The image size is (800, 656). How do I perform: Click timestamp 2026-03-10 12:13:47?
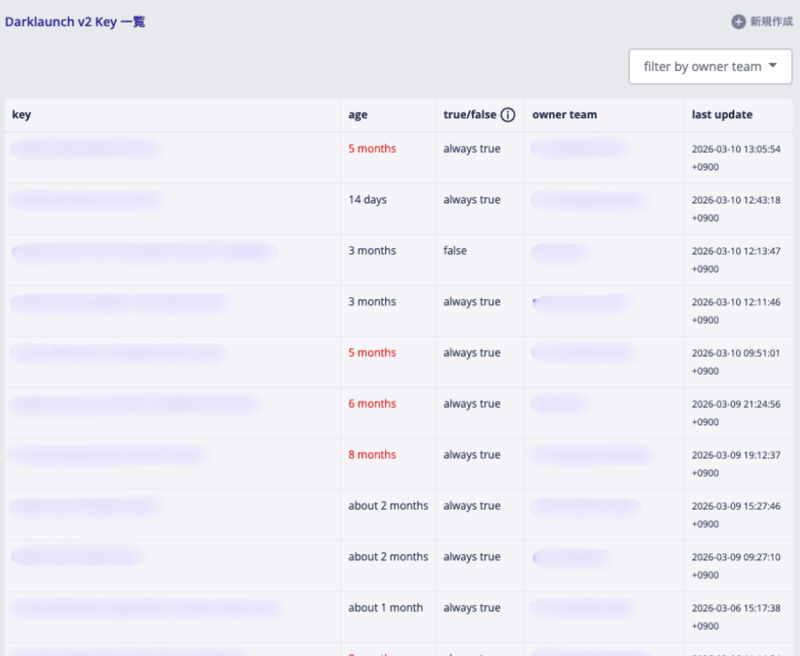tap(736, 260)
